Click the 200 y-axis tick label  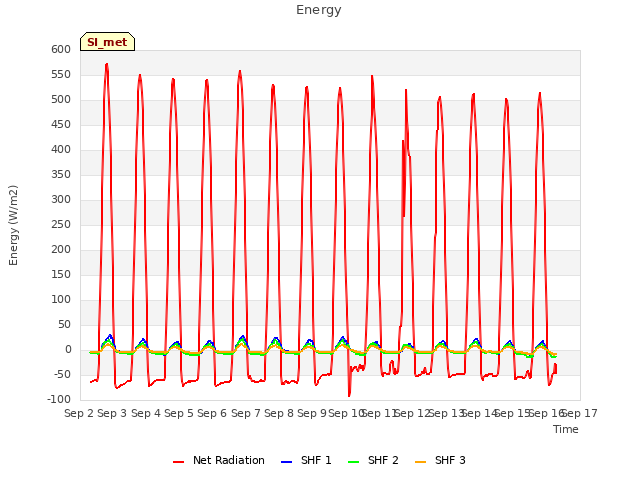coord(61,250)
